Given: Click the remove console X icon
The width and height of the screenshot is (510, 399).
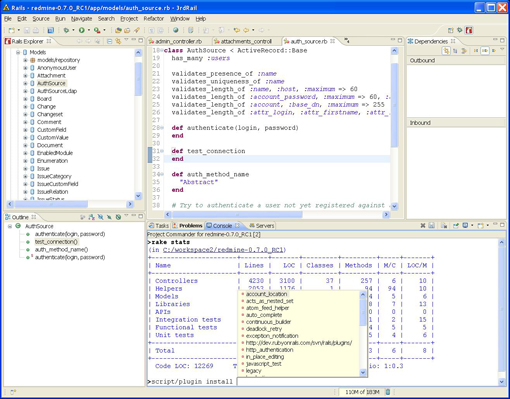Looking at the screenshot, I should tap(423, 226).
